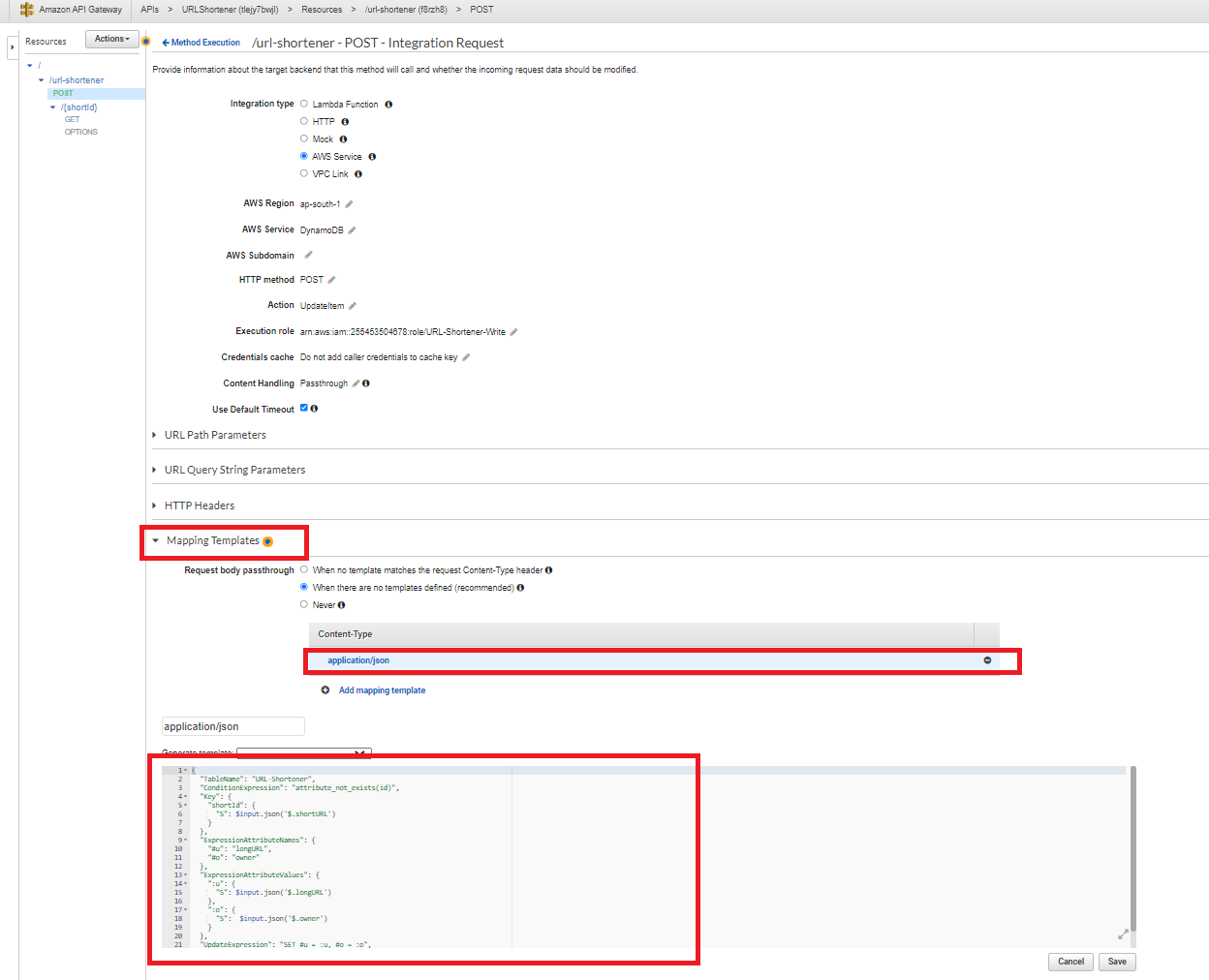The height and width of the screenshot is (980, 1209).
Task: Edit the Execution role pencil icon
Action: coord(513,332)
